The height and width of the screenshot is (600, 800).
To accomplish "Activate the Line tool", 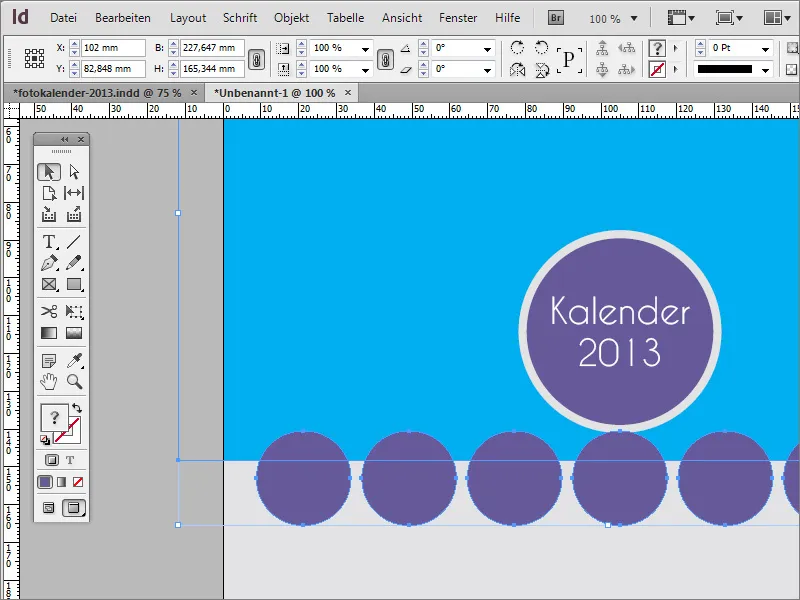I will click(x=74, y=241).
